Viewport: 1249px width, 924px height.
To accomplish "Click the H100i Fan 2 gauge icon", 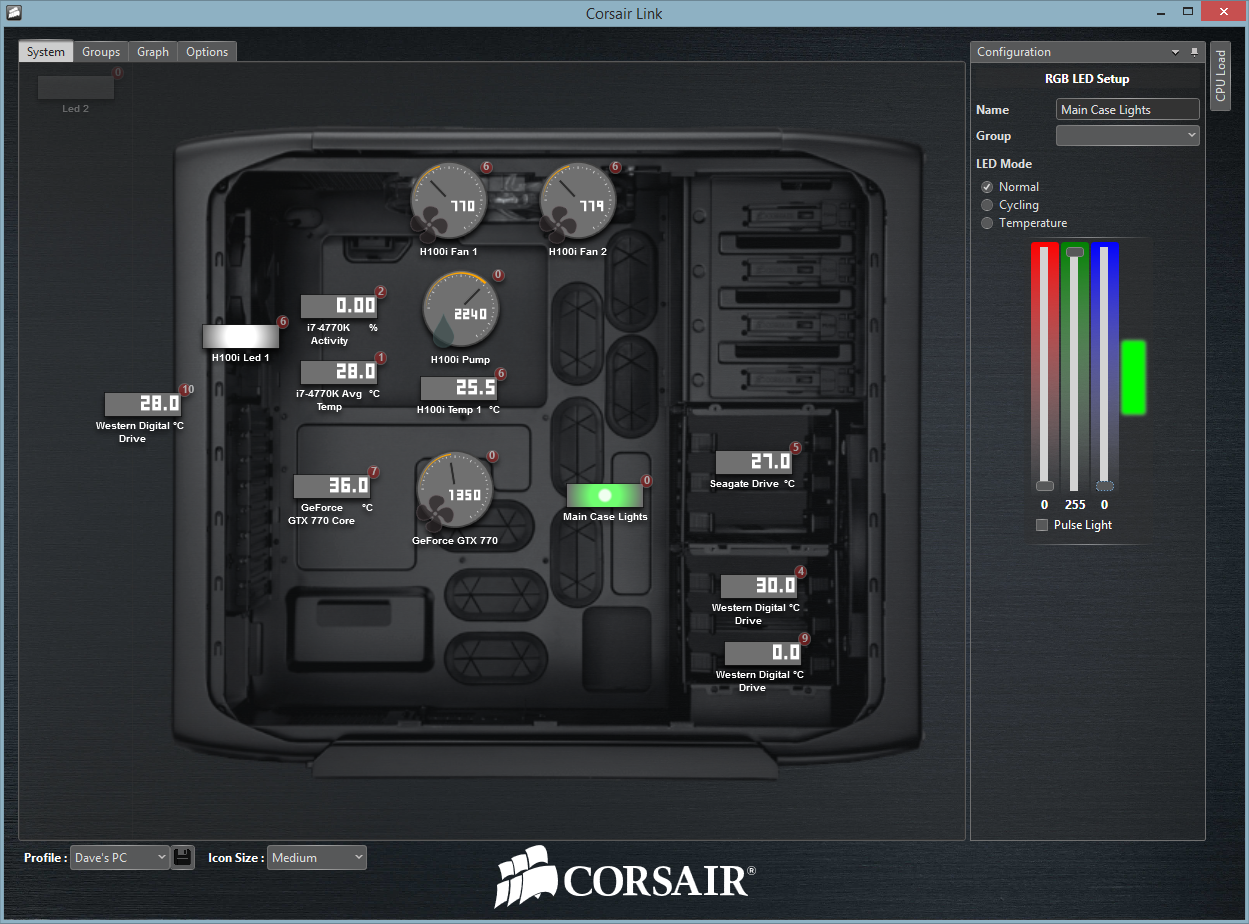I will point(577,202).
